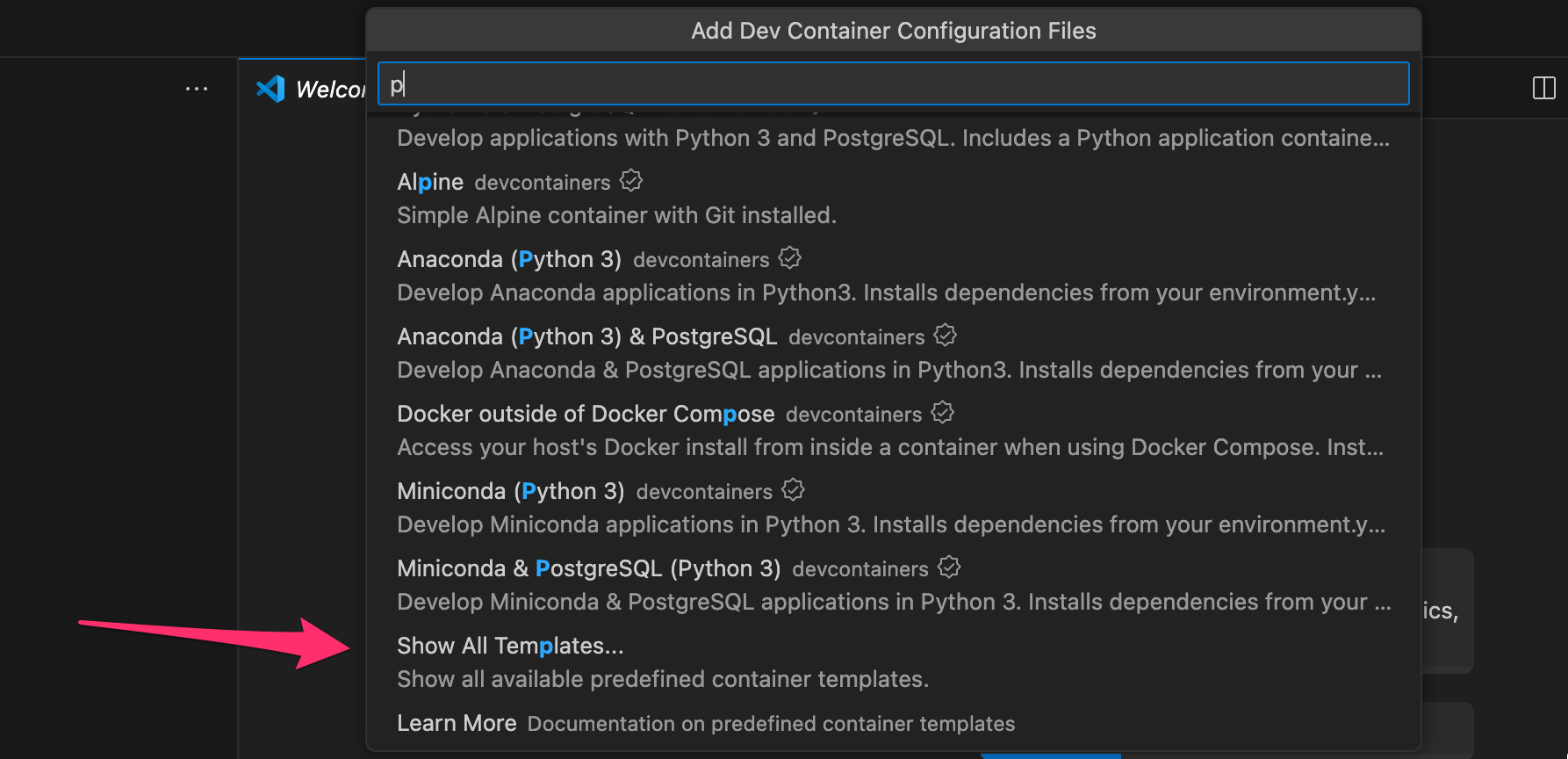Click the split editor layout icon

1543,88
